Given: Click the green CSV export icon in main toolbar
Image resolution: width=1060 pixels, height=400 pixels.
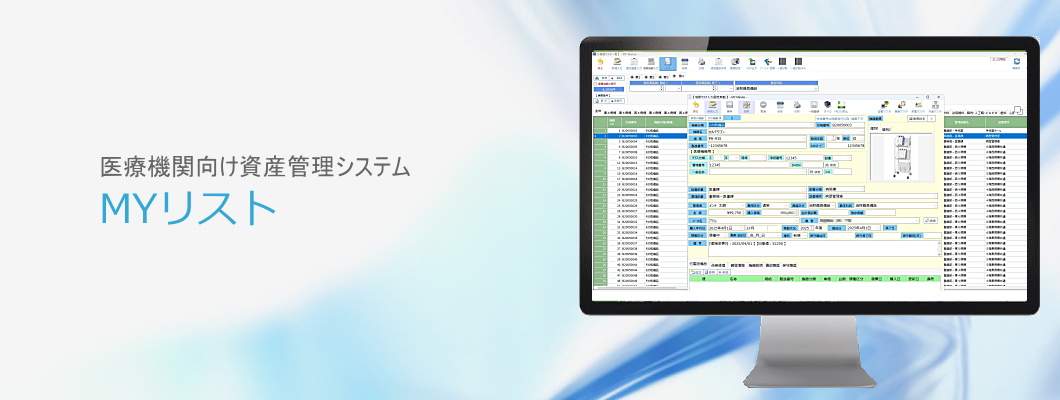Looking at the screenshot, I should click(752, 61).
